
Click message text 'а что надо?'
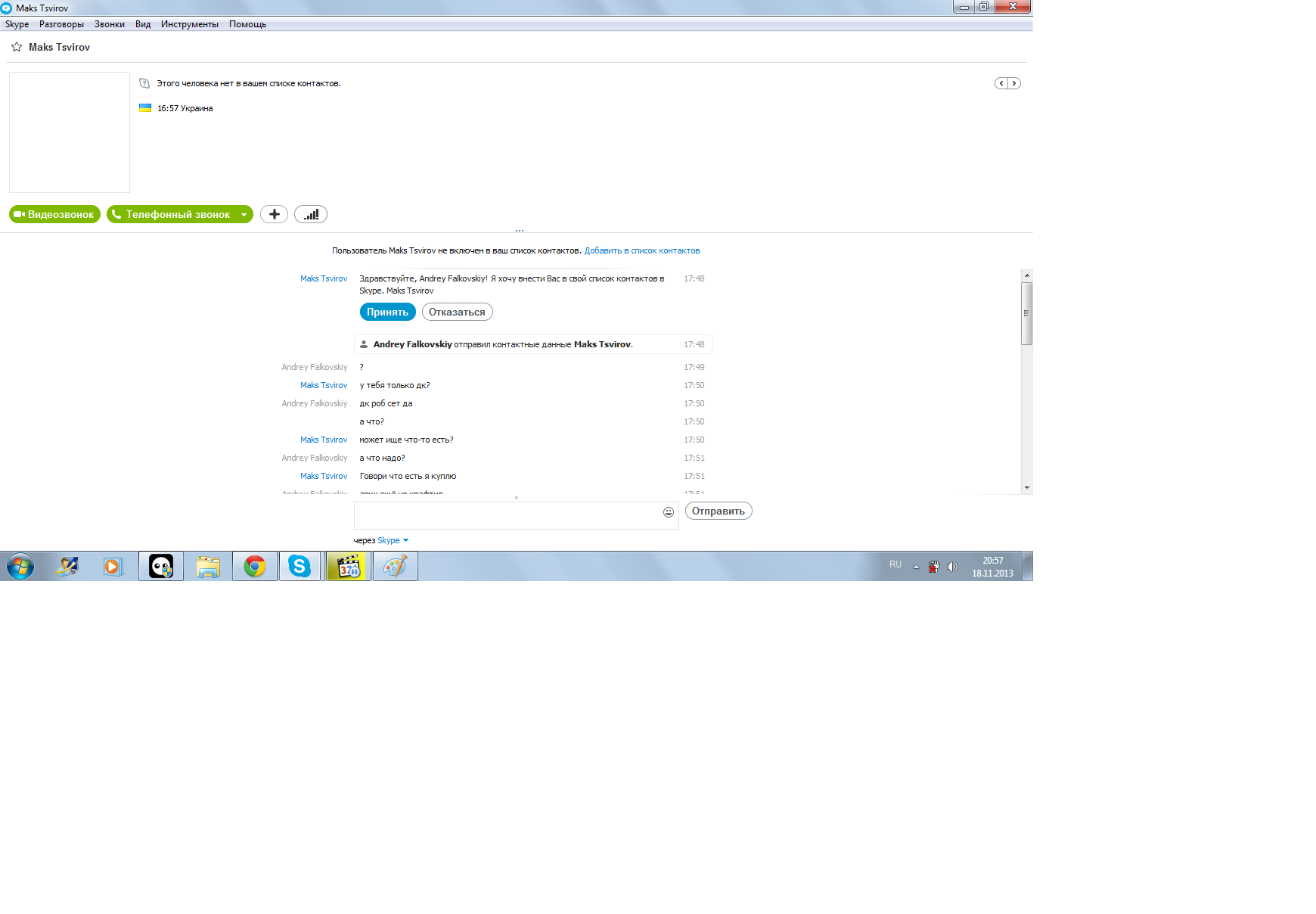(382, 458)
